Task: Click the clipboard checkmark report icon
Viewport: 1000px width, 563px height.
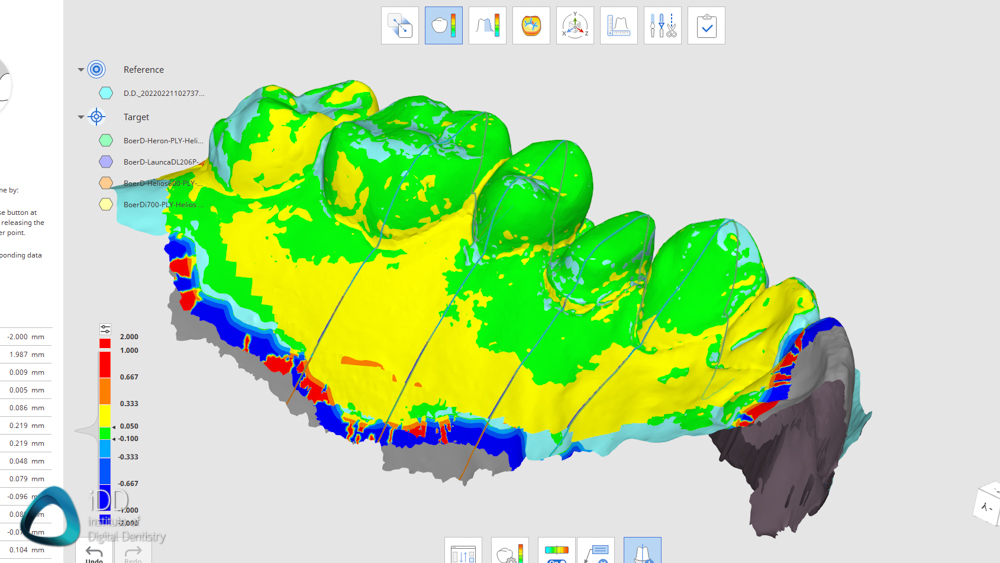Action: click(x=706, y=26)
